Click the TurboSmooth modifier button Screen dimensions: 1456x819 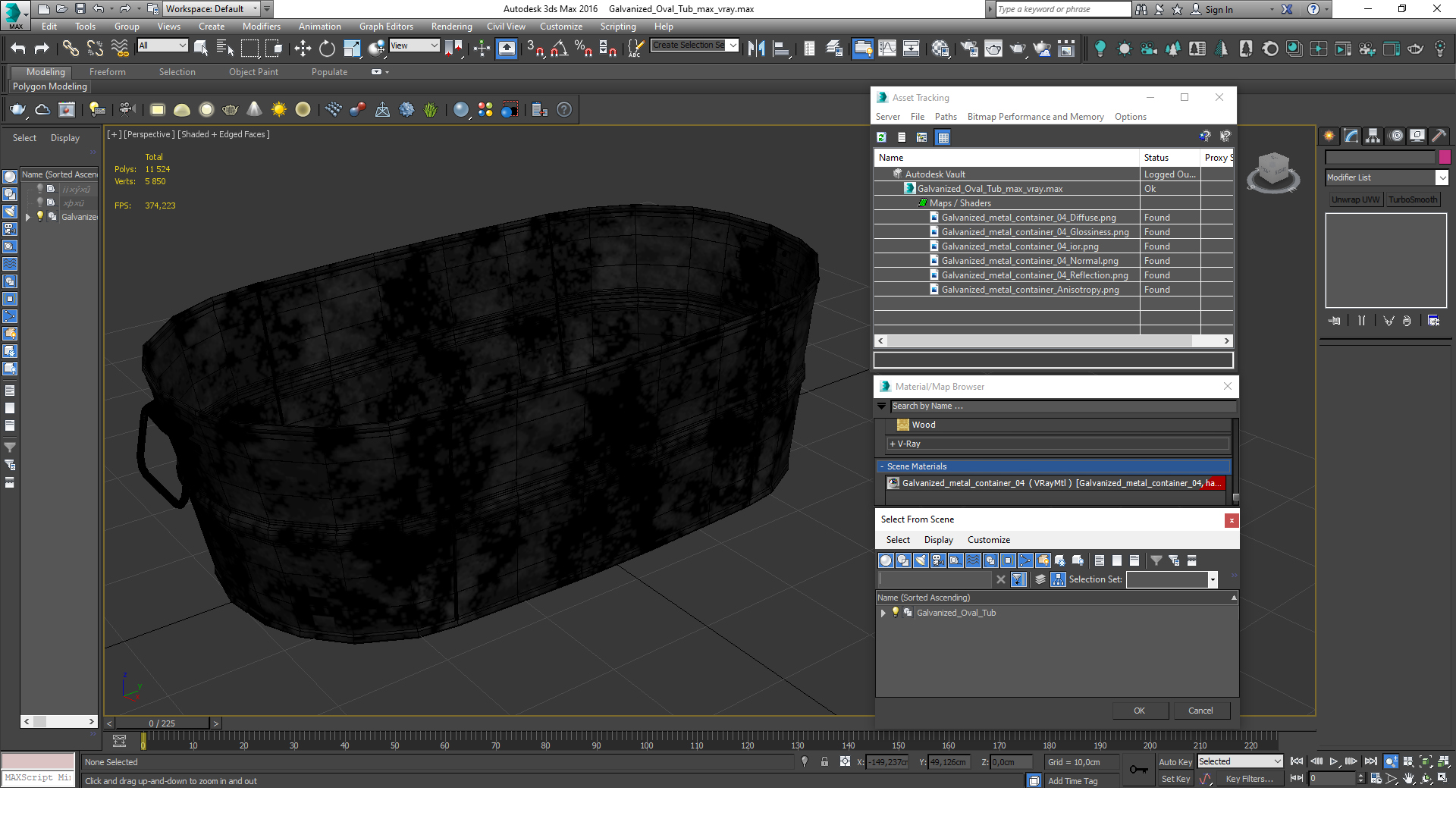tap(1413, 199)
